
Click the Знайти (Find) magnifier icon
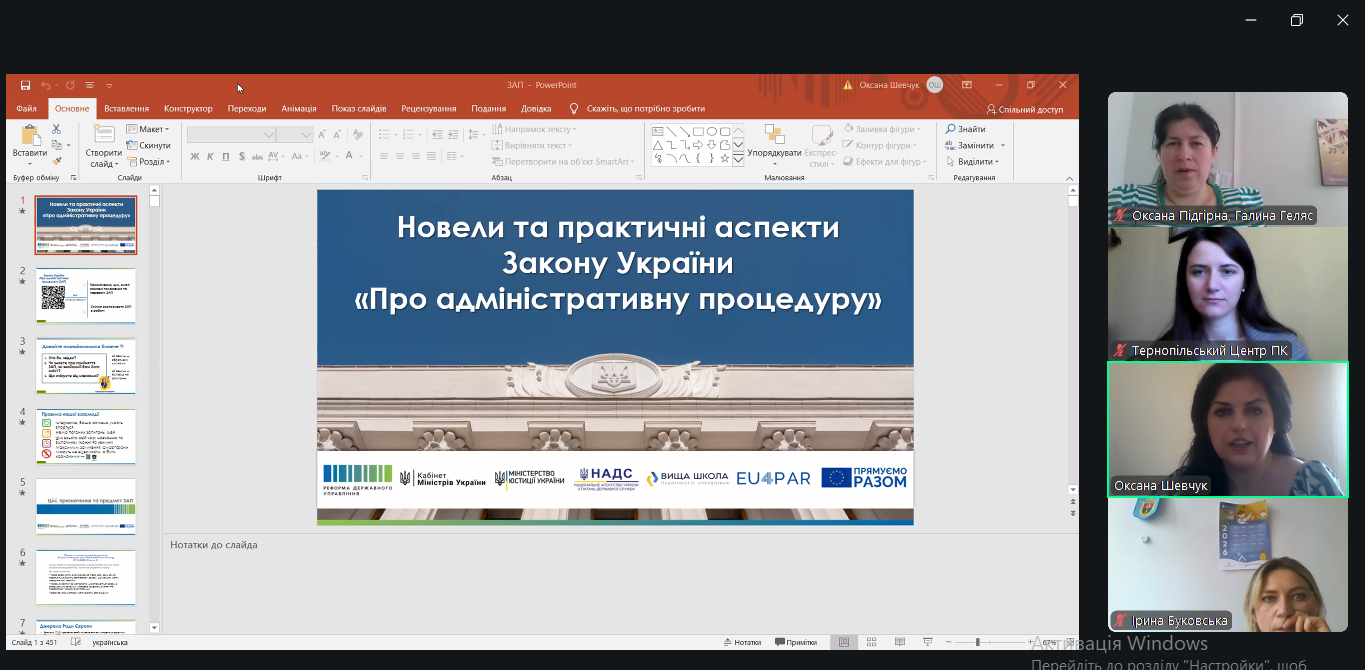point(950,129)
